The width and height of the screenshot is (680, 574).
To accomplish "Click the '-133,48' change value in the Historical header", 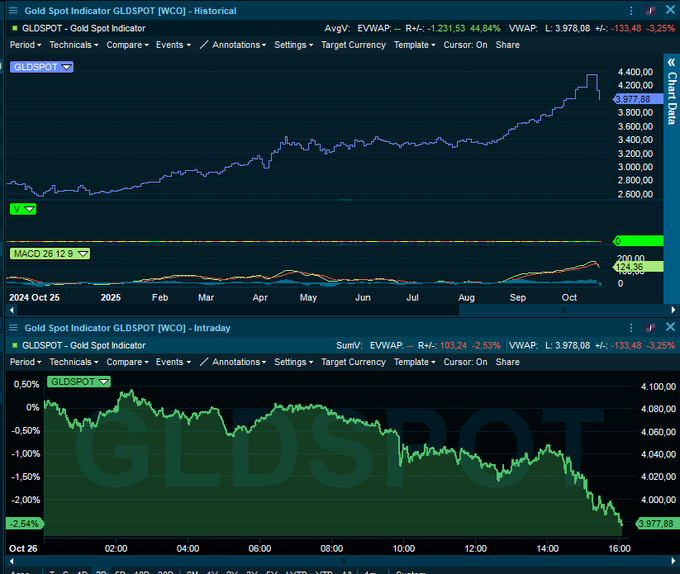I will (x=626, y=28).
